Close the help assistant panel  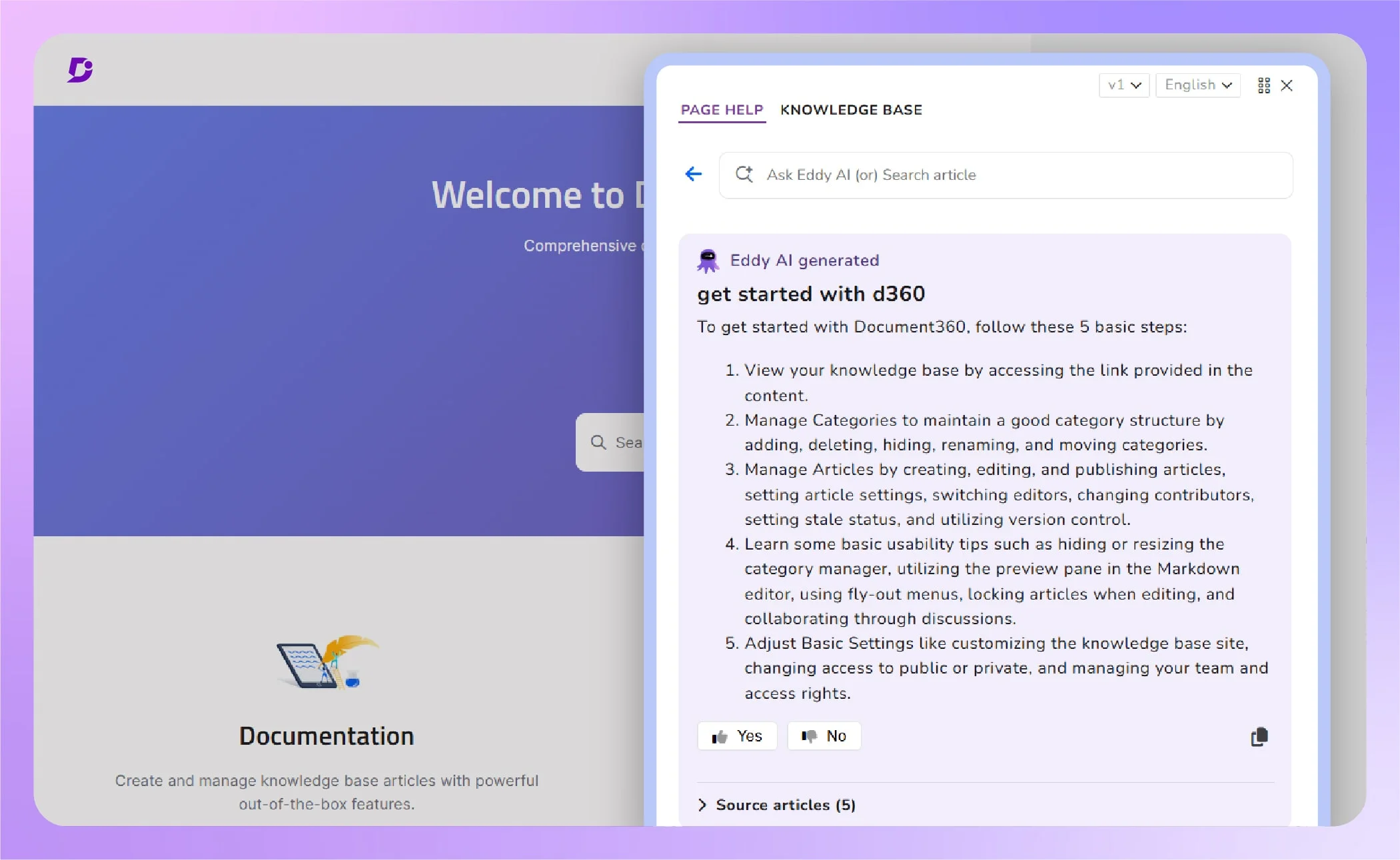(1287, 85)
